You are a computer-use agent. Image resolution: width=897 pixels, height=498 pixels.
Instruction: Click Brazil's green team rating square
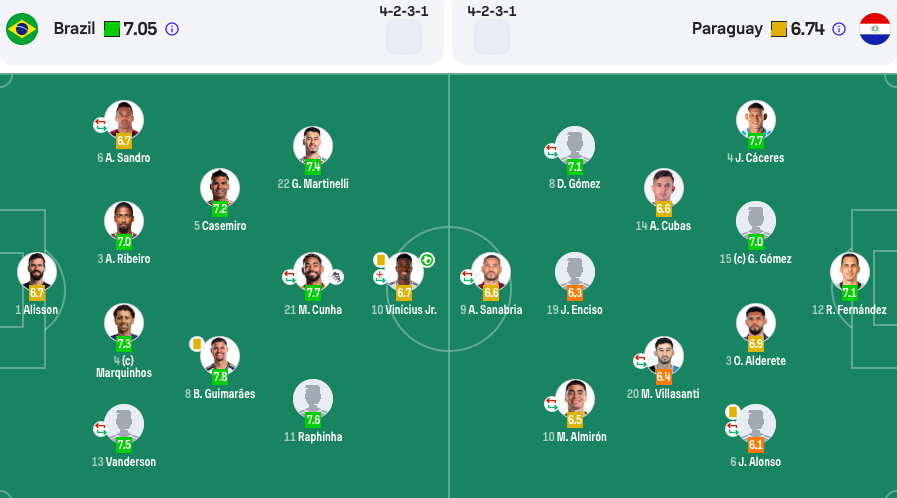[112, 29]
